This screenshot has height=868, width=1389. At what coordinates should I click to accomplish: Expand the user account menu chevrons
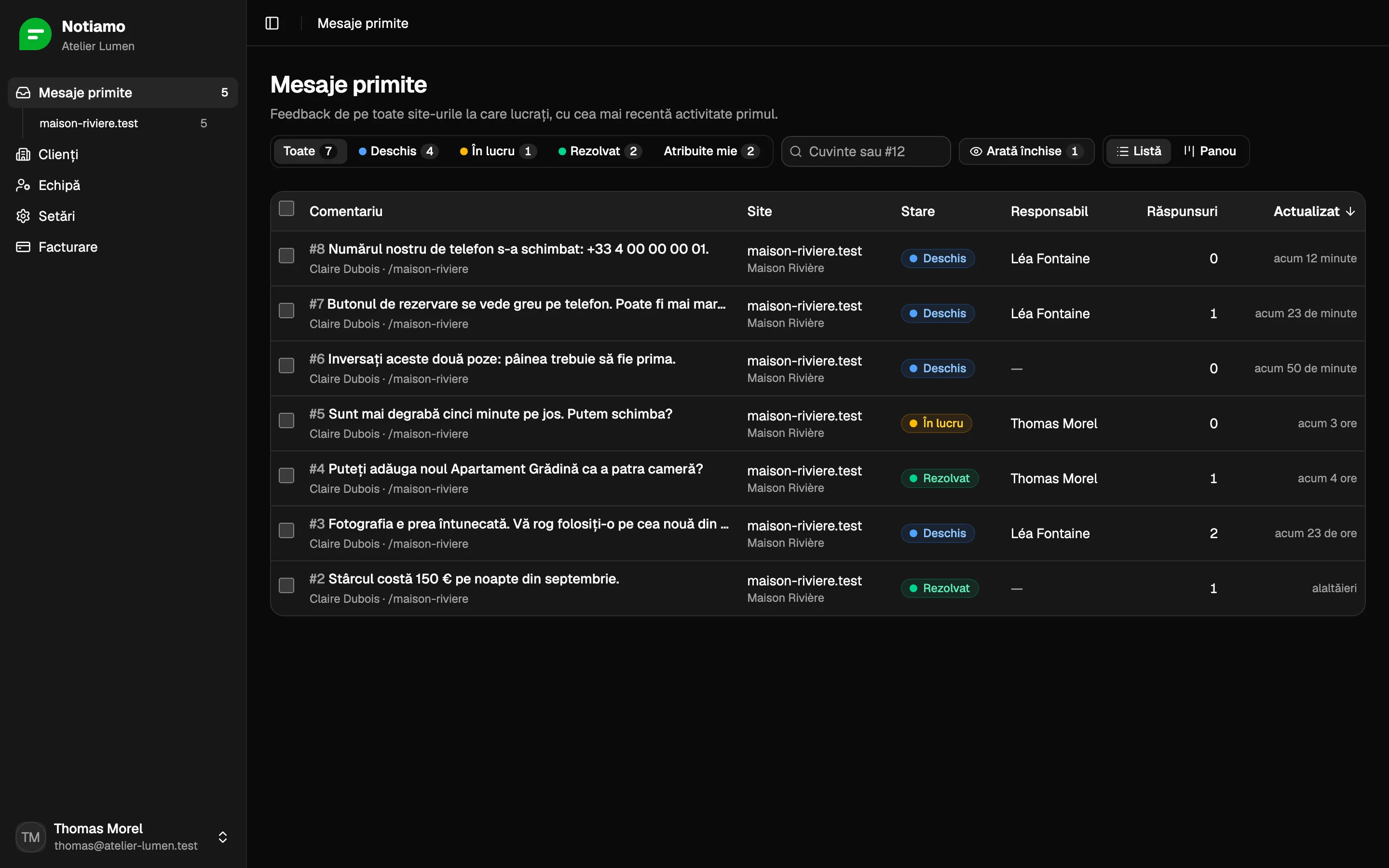click(x=223, y=837)
